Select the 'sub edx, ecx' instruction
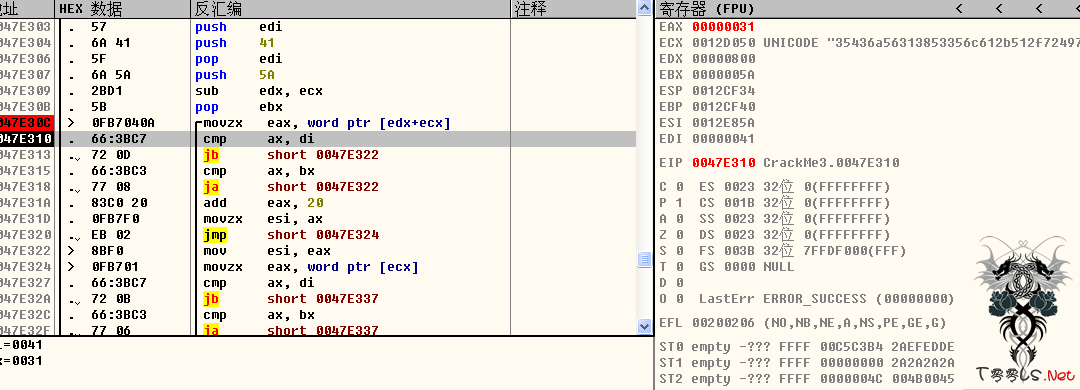Image resolution: width=1080 pixels, height=390 pixels. point(258,91)
